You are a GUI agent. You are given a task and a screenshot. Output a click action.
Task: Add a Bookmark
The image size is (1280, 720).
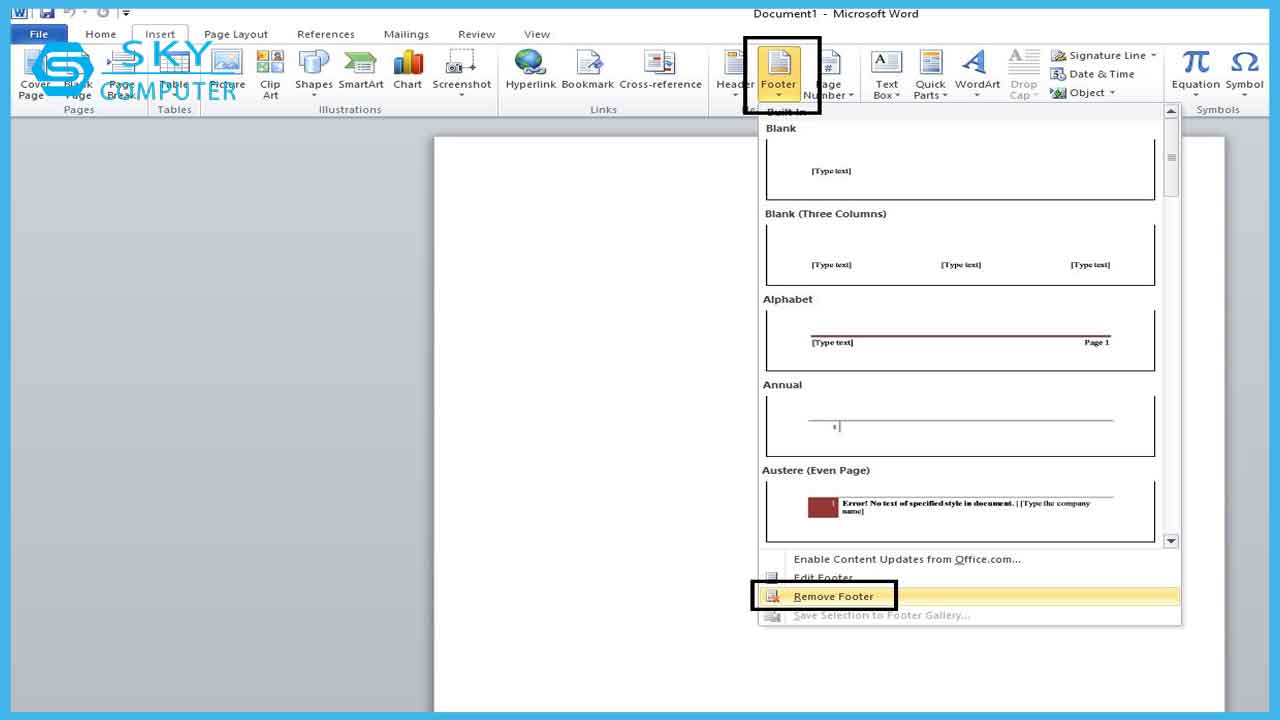click(x=587, y=70)
